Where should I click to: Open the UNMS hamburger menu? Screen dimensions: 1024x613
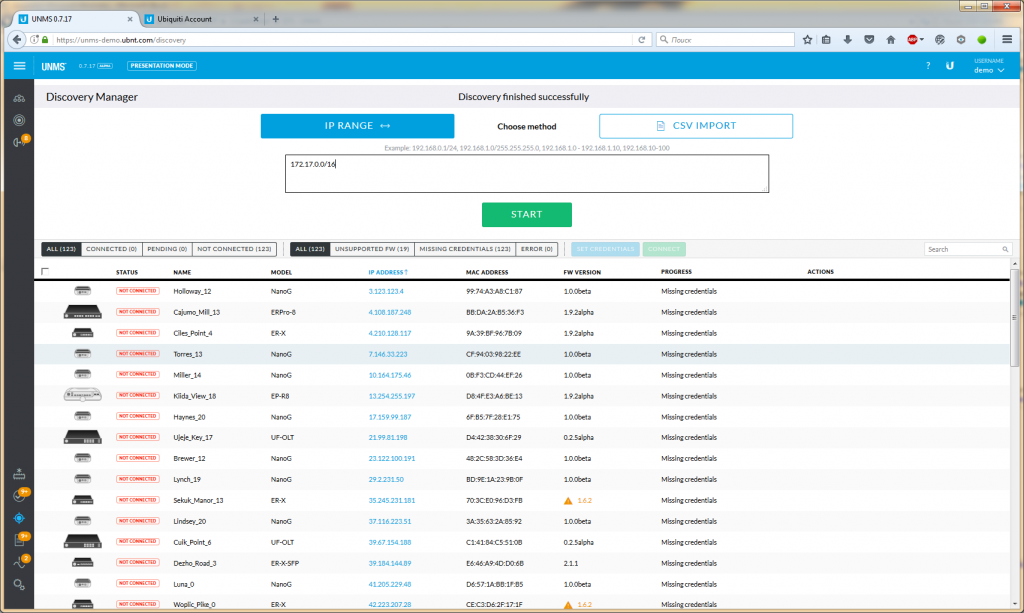coord(19,66)
